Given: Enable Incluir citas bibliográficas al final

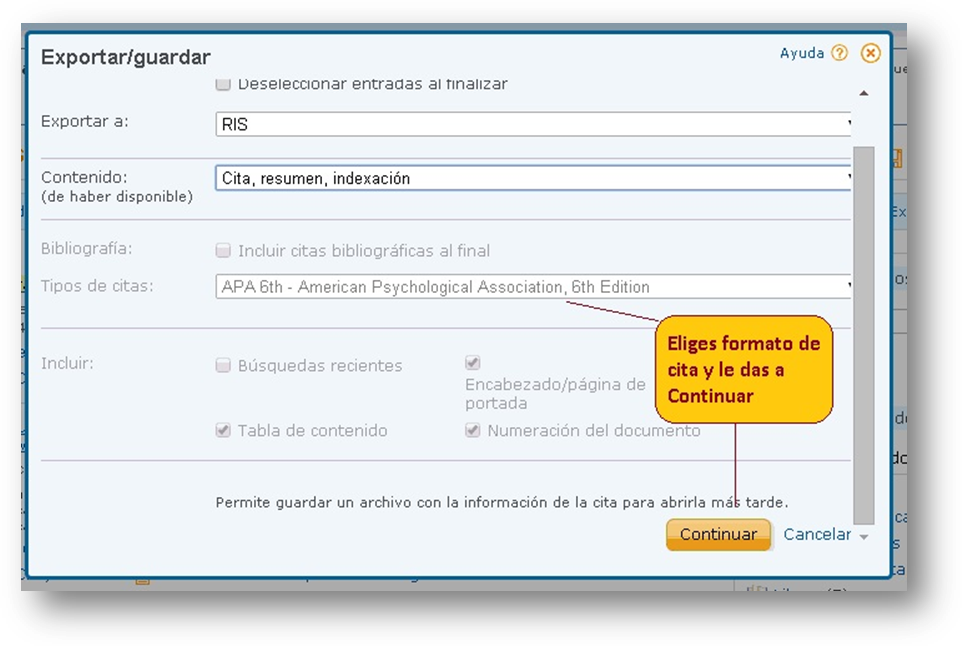Looking at the screenshot, I should point(224,251).
